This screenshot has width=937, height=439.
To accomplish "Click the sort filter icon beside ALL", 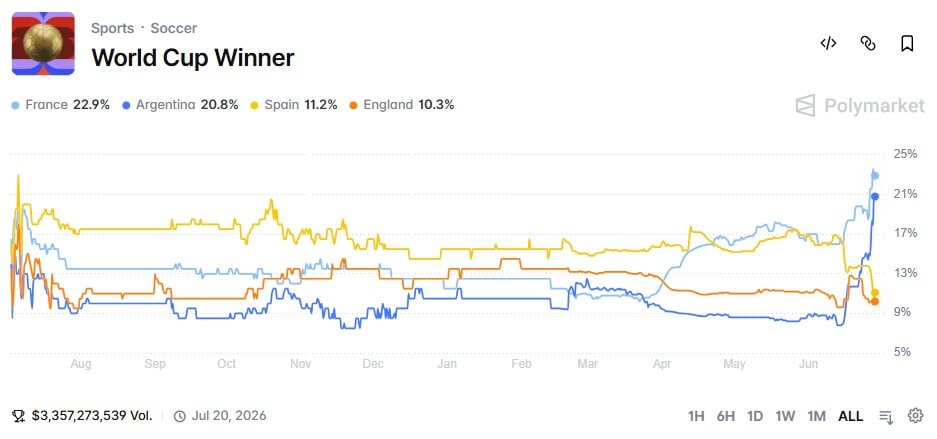I will pos(886,416).
